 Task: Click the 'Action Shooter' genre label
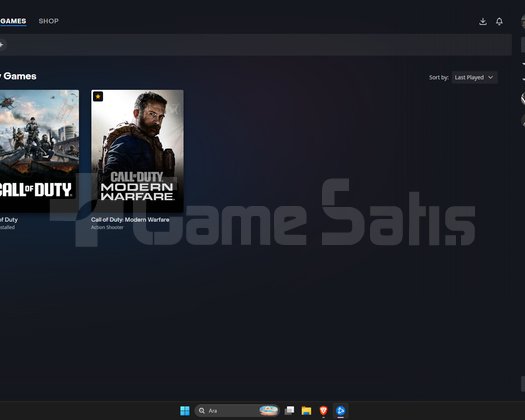107,227
